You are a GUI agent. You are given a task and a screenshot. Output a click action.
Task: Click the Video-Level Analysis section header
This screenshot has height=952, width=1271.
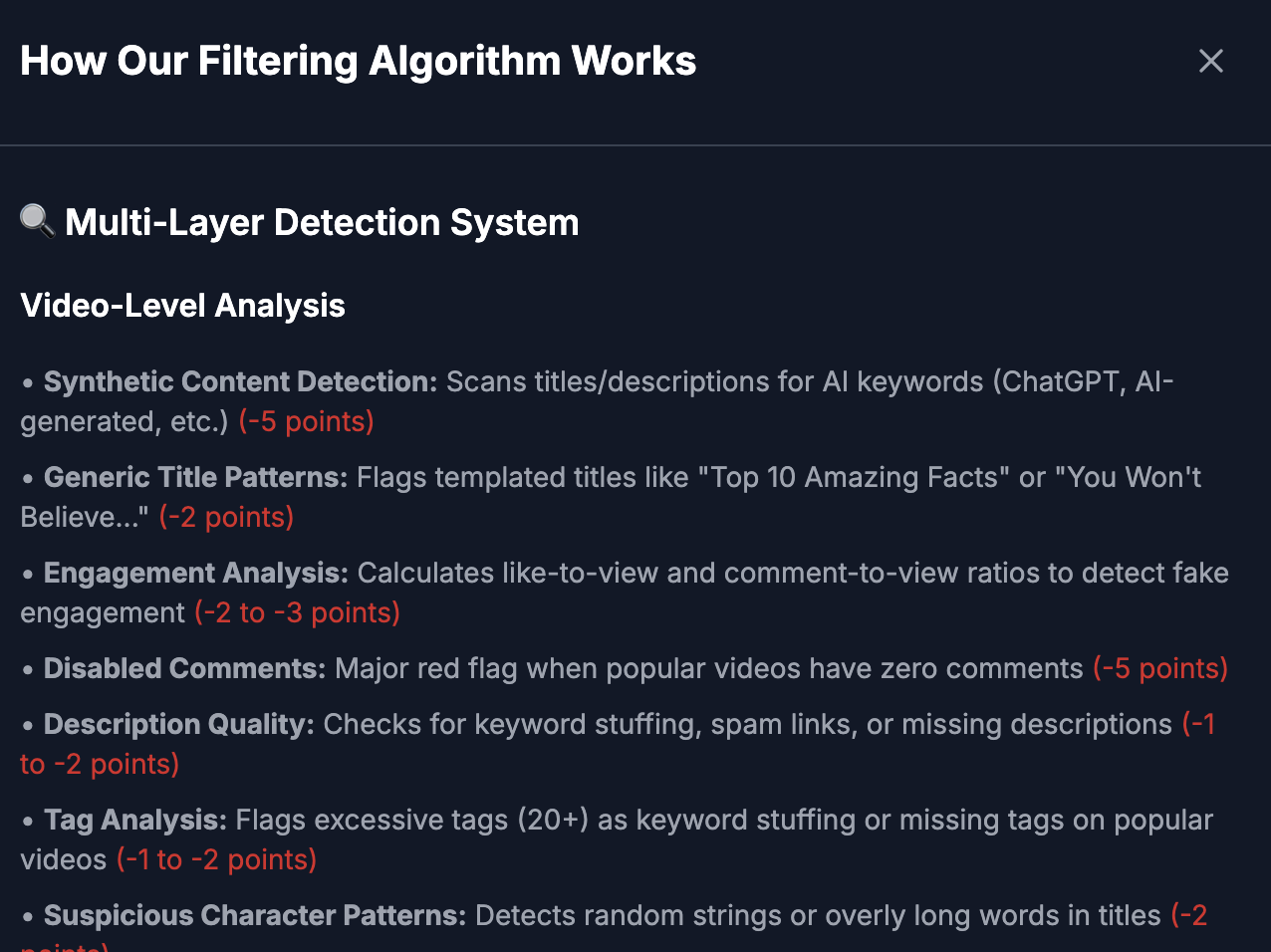pos(182,306)
